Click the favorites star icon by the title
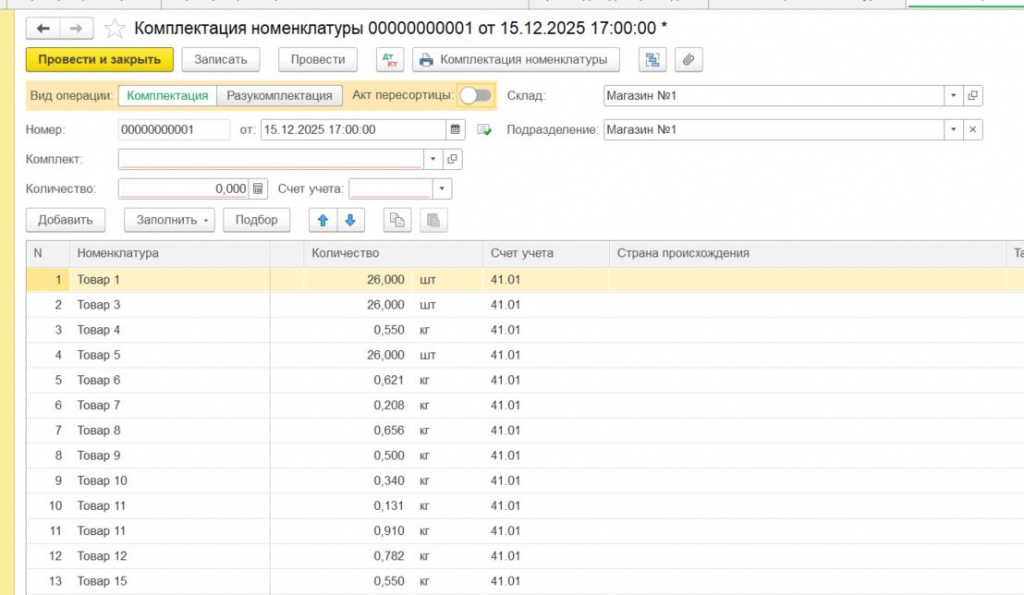Image resolution: width=1024 pixels, height=595 pixels. [115, 29]
